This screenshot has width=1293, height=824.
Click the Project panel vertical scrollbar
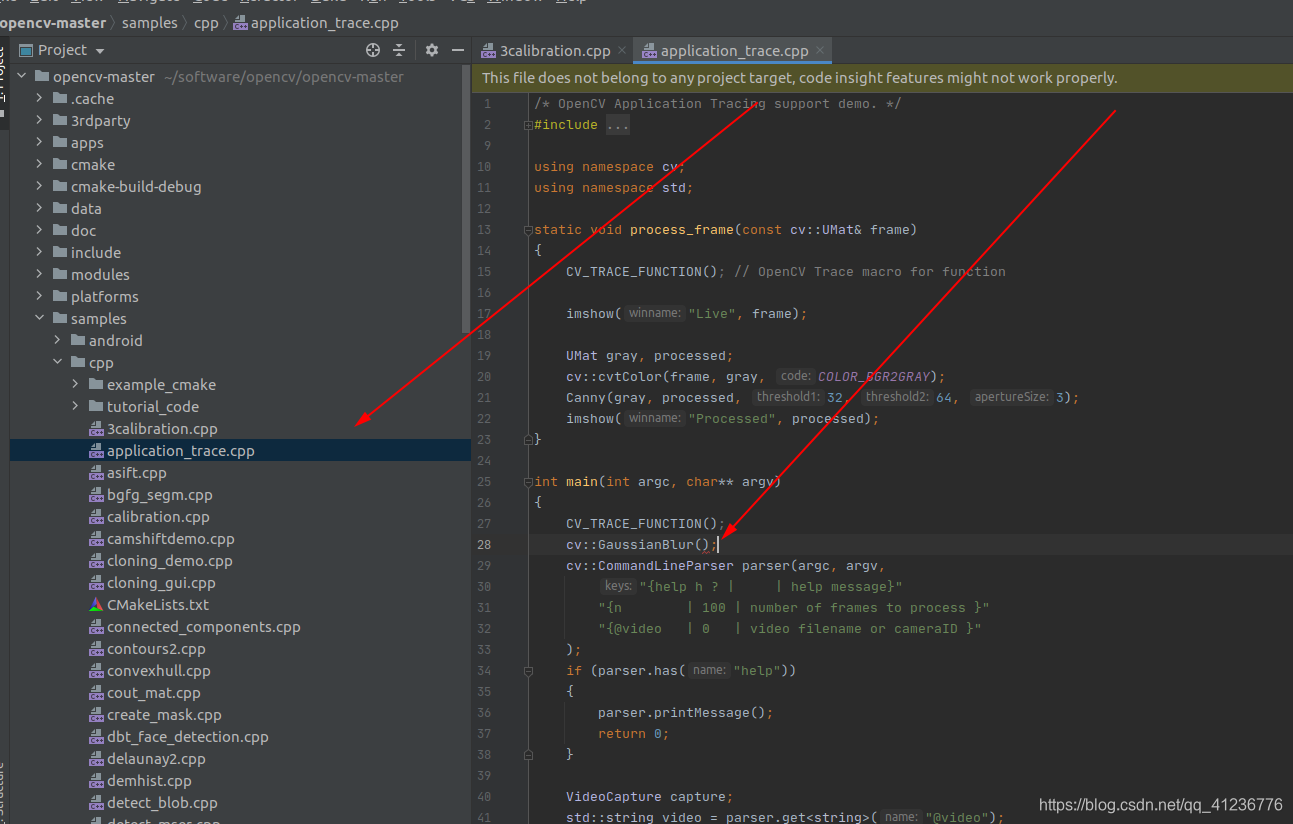[466, 200]
